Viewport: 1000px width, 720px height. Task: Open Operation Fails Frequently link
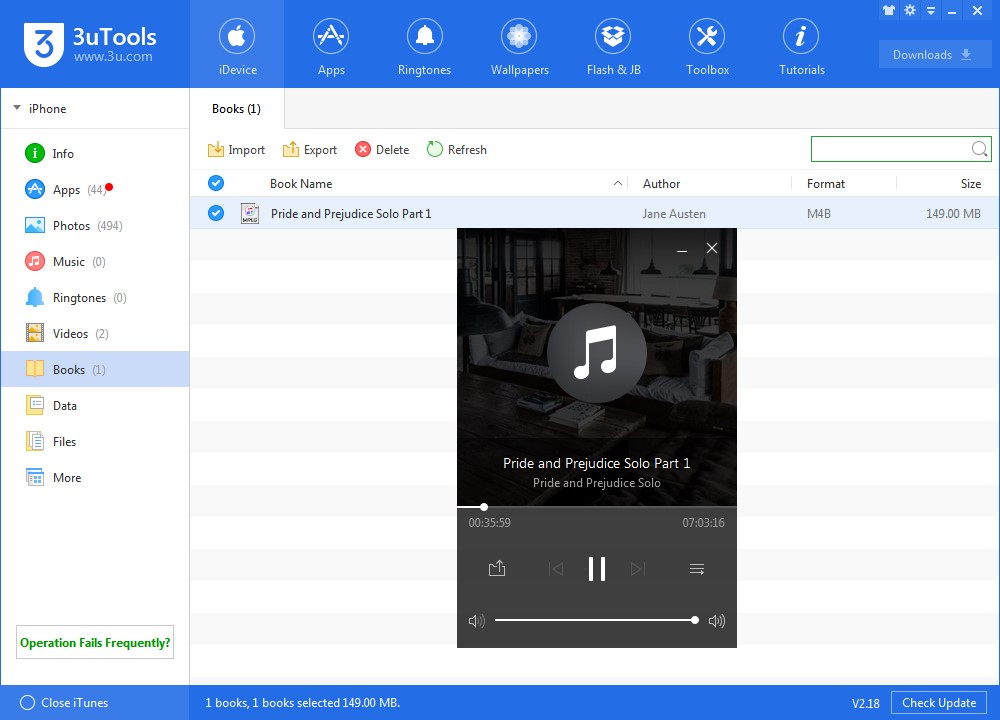[x=95, y=643]
